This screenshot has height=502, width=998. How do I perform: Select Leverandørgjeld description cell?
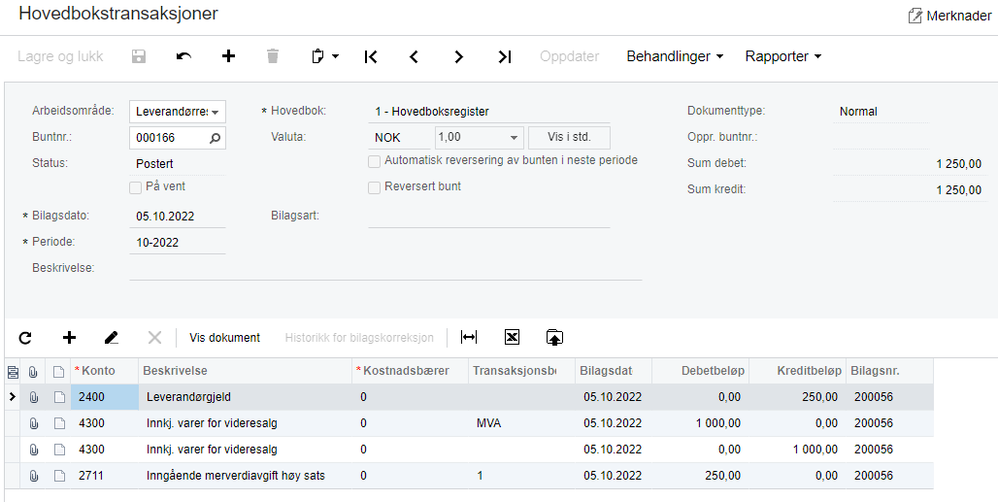245,397
